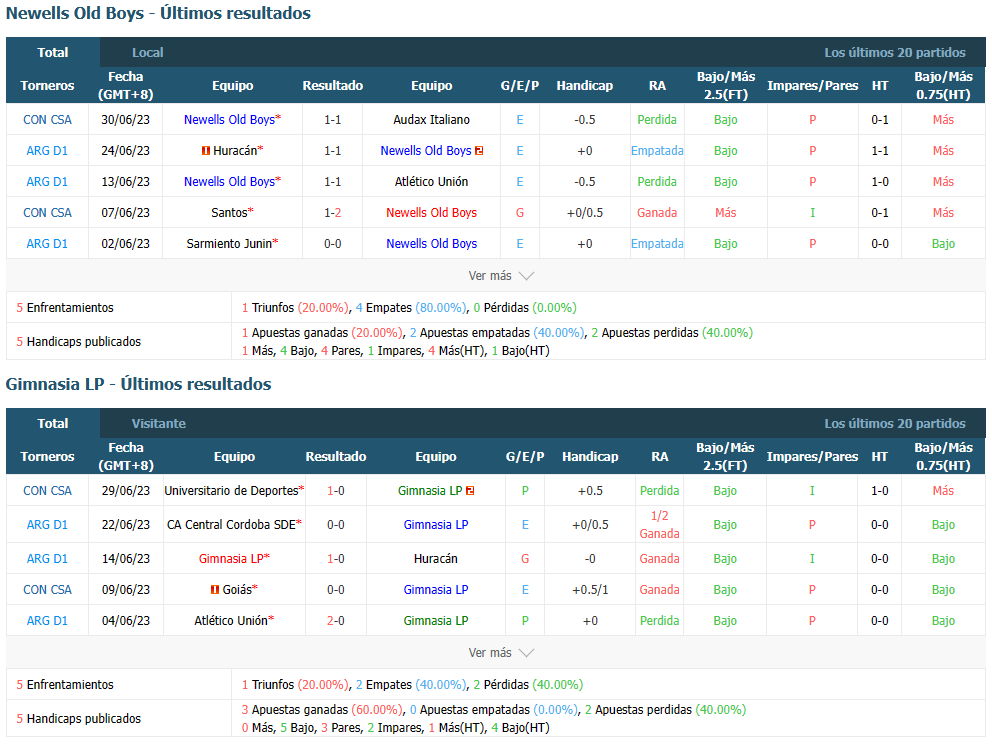Click red card icon beside Gimnasia LP on 29/06/23
The height and width of the screenshot is (744, 992).
point(470,490)
